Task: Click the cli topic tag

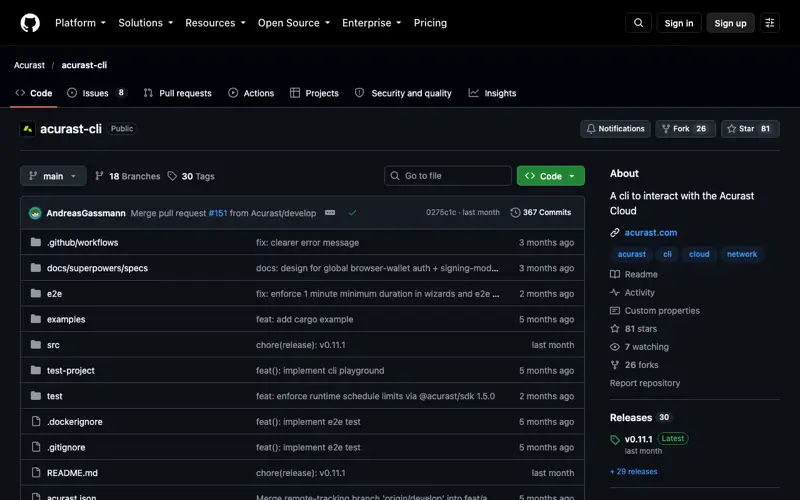Action: (667, 254)
